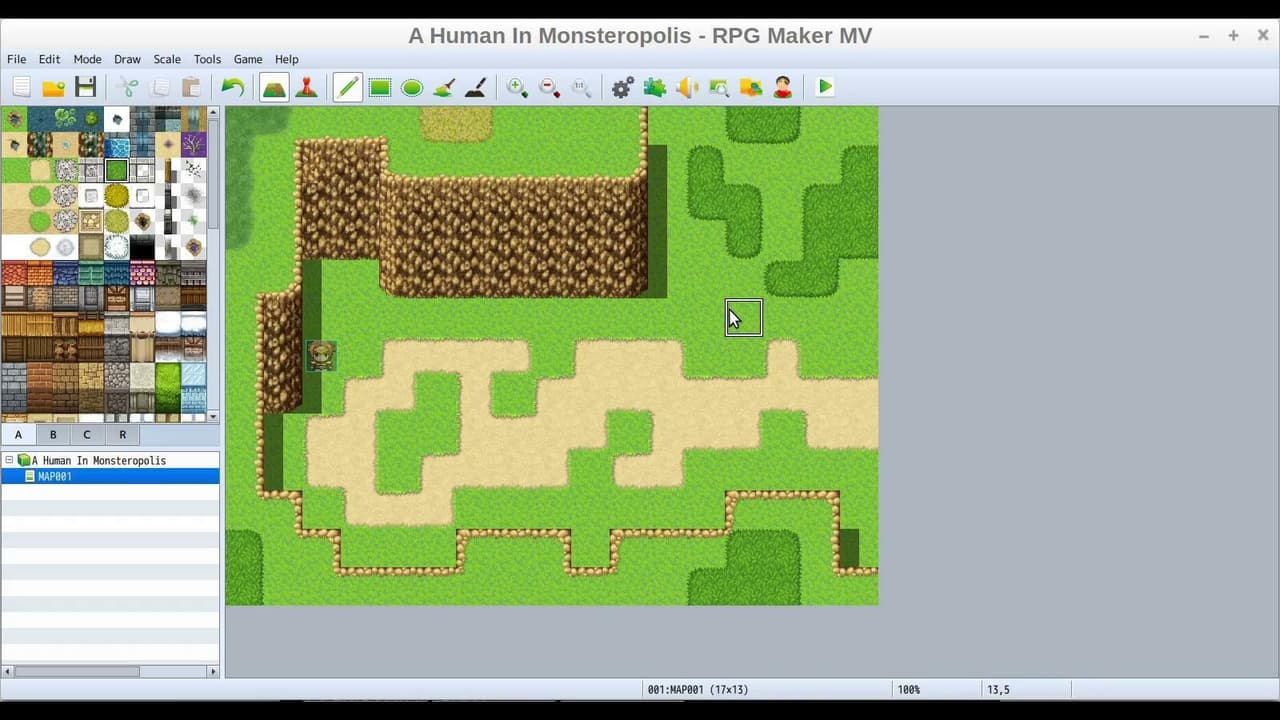Select the Flood Fill tool
This screenshot has height=720, width=1280.
pos(444,87)
